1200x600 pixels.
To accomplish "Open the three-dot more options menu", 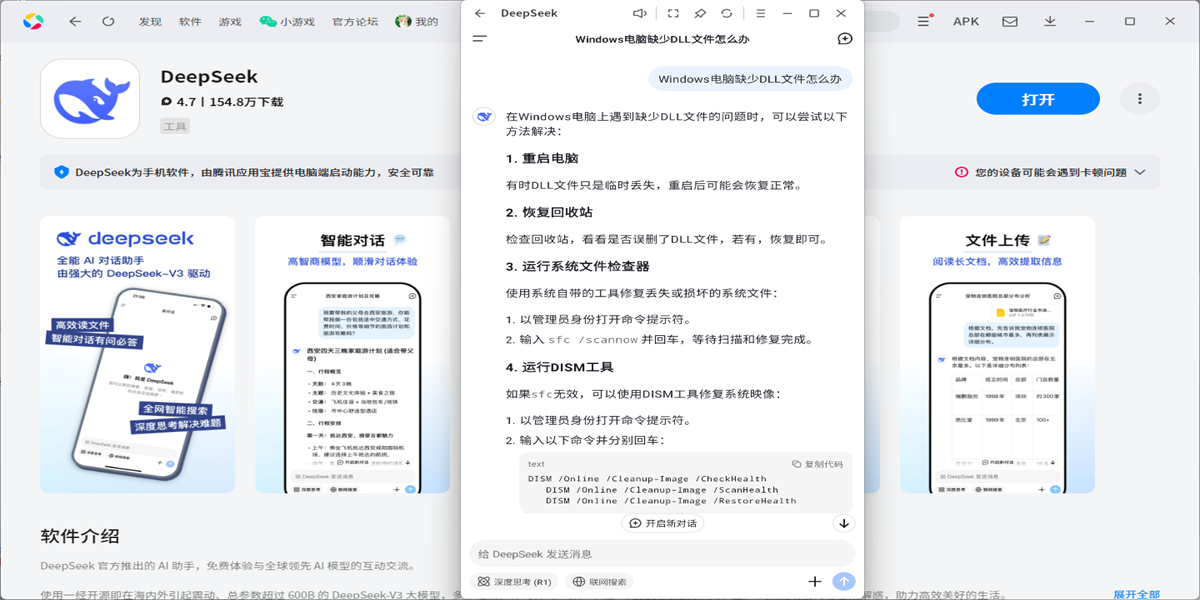I will [x=1139, y=99].
